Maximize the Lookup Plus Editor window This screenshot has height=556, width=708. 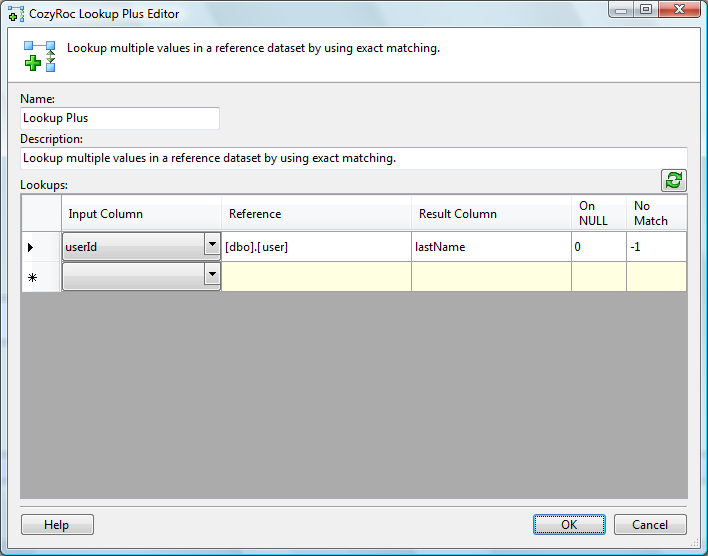(x=646, y=9)
